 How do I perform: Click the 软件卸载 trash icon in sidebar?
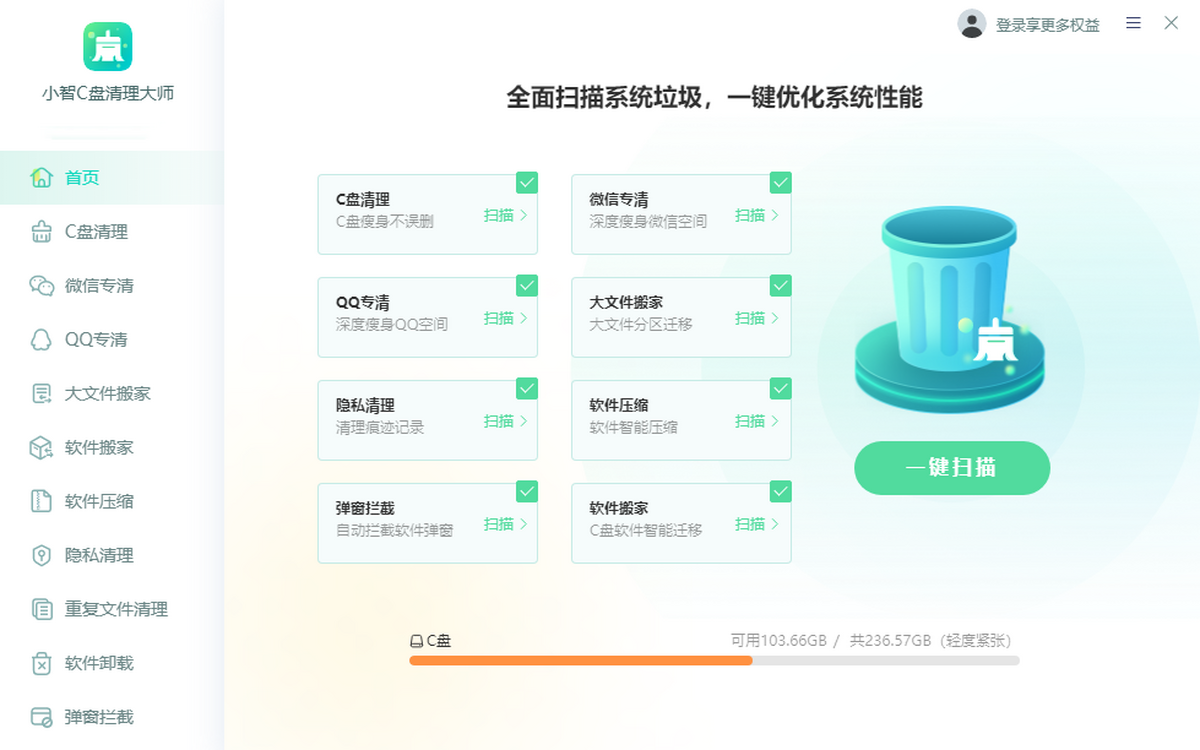coord(41,664)
